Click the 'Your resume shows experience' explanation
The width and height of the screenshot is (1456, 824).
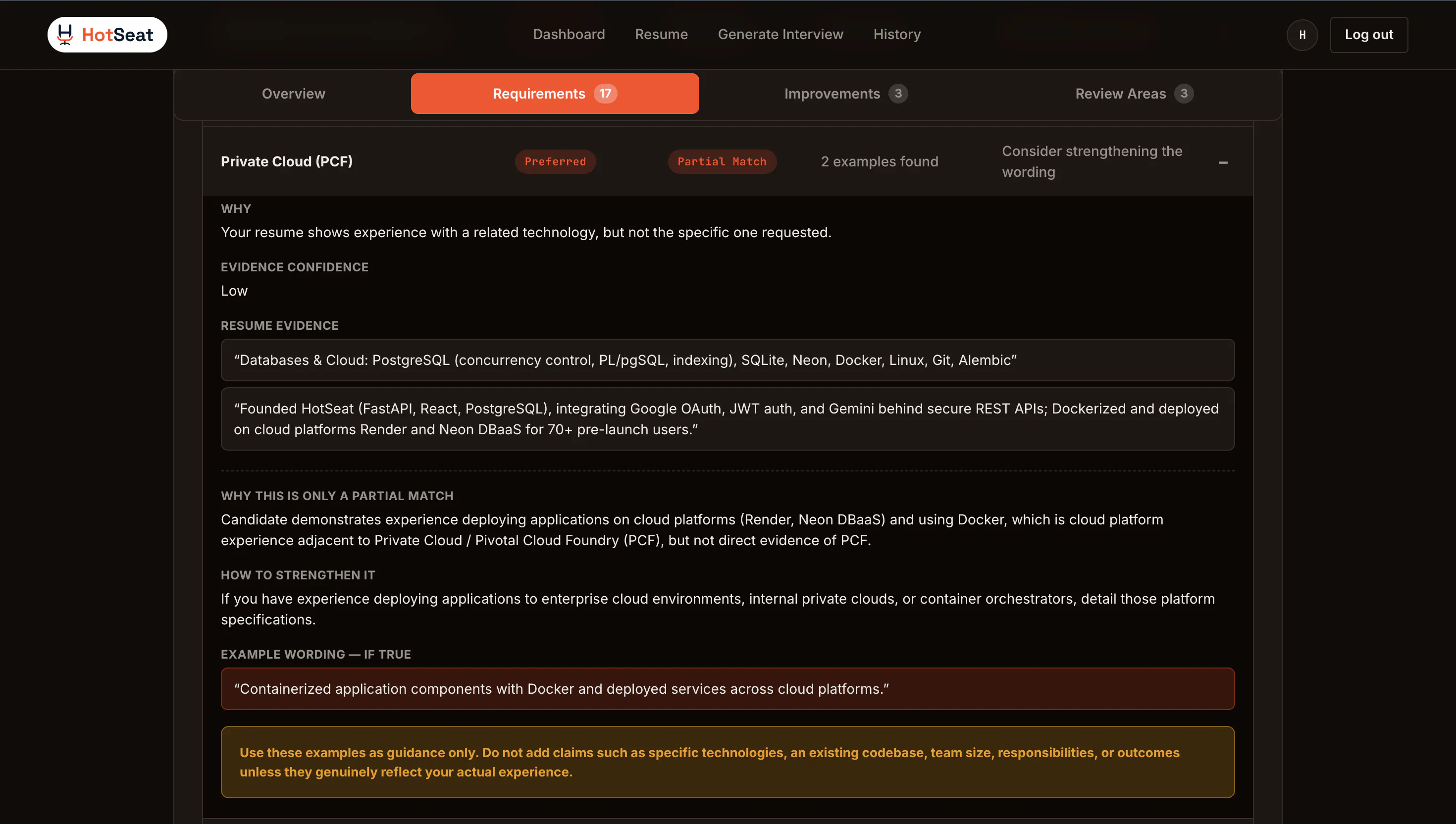(x=526, y=233)
